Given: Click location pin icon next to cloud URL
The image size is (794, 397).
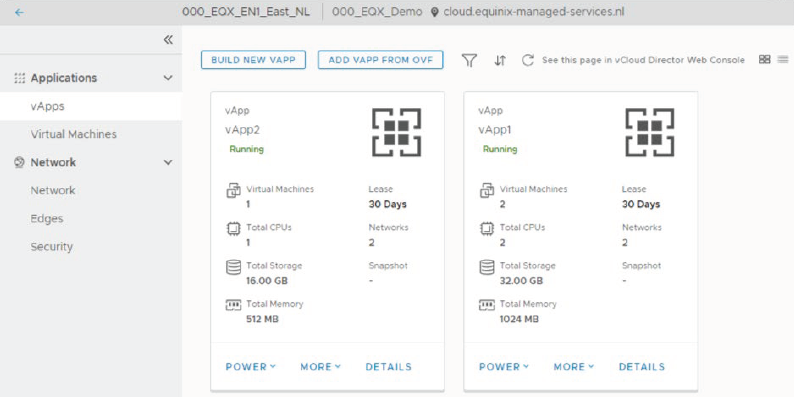Looking at the screenshot, I should pyautogui.click(x=434, y=12).
